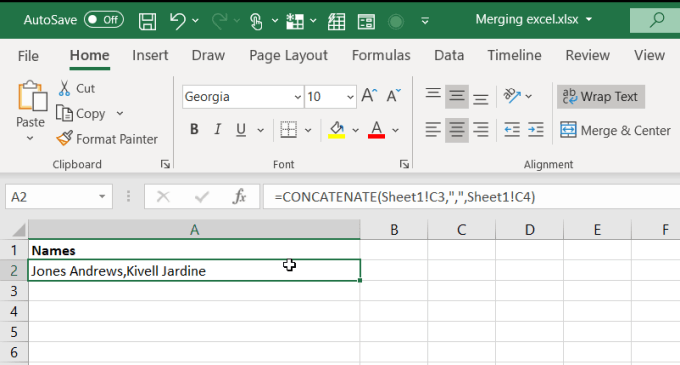Click Increase Font Size icon
The height and width of the screenshot is (365, 680).
pyautogui.click(x=369, y=95)
